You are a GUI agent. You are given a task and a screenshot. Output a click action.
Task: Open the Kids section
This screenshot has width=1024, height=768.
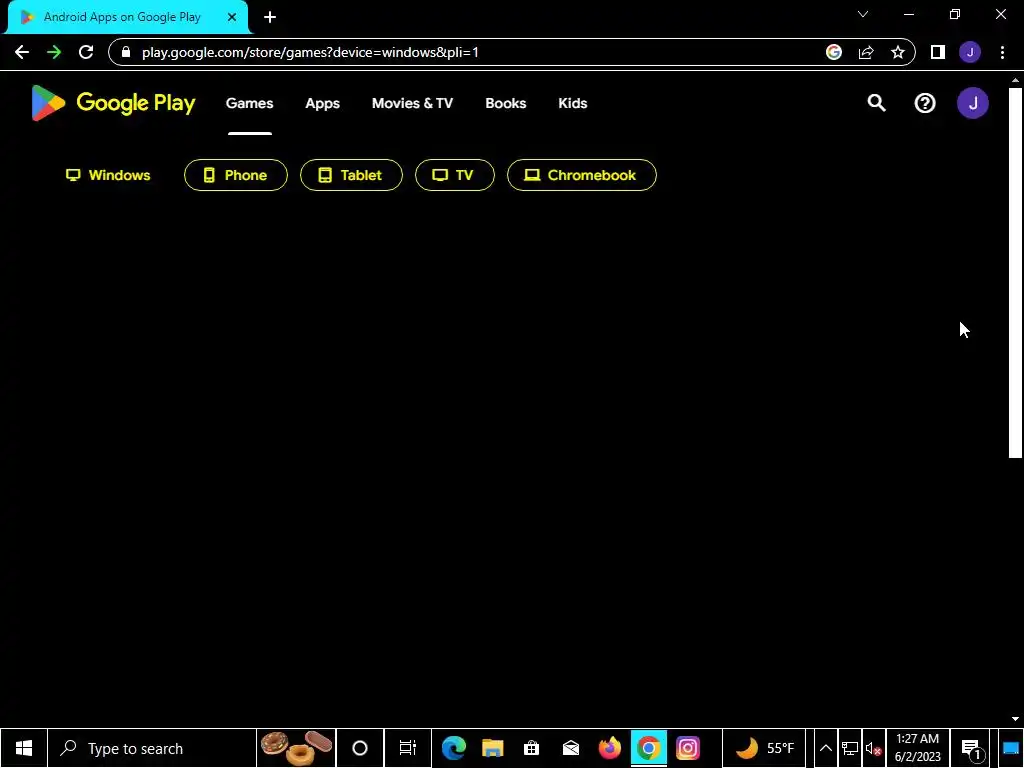click(x=573, y=103)
